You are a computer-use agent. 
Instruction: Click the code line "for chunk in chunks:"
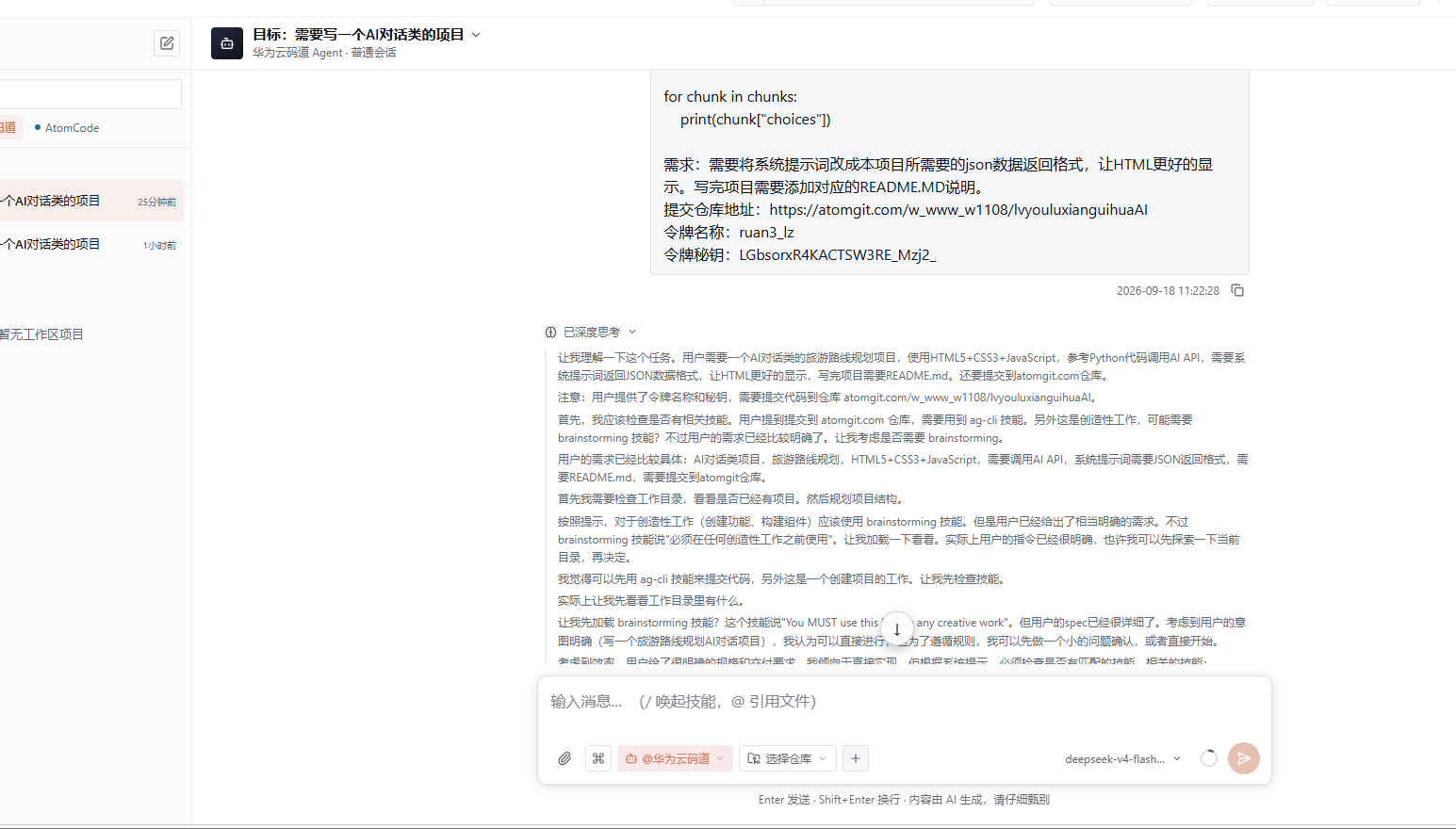point(730,97)
